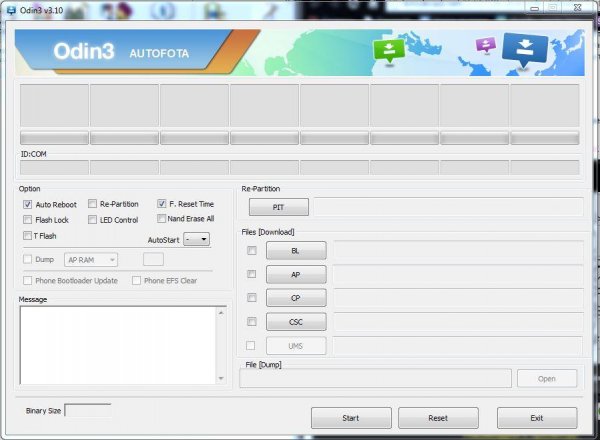600x440 pixels.
Task: Click the PIT file path field
Action: click(x=448, y=207)
